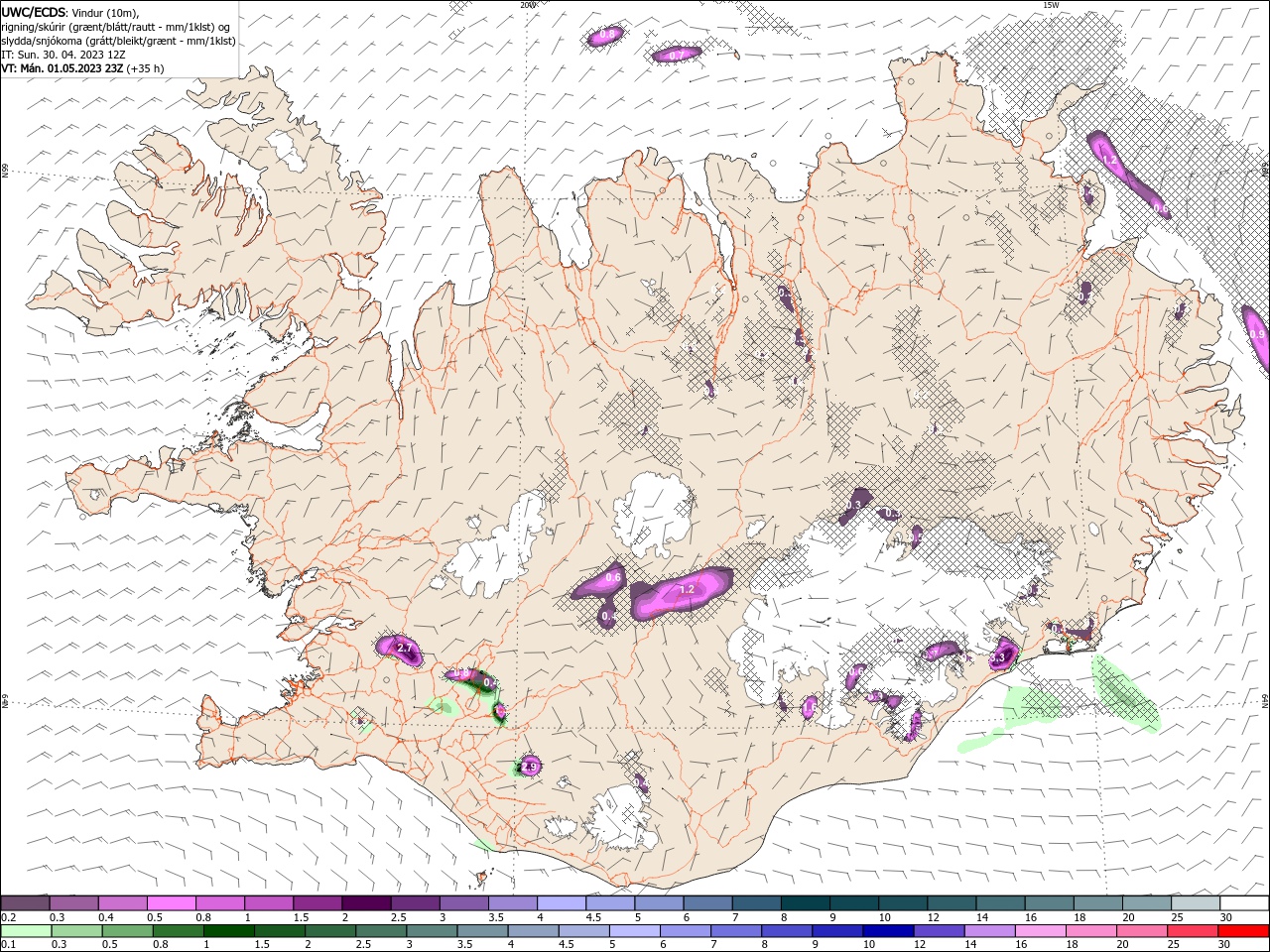Click the '0.7' value north of Iceland
This screenshot has width=1270, height=952.
coord(677,56)
